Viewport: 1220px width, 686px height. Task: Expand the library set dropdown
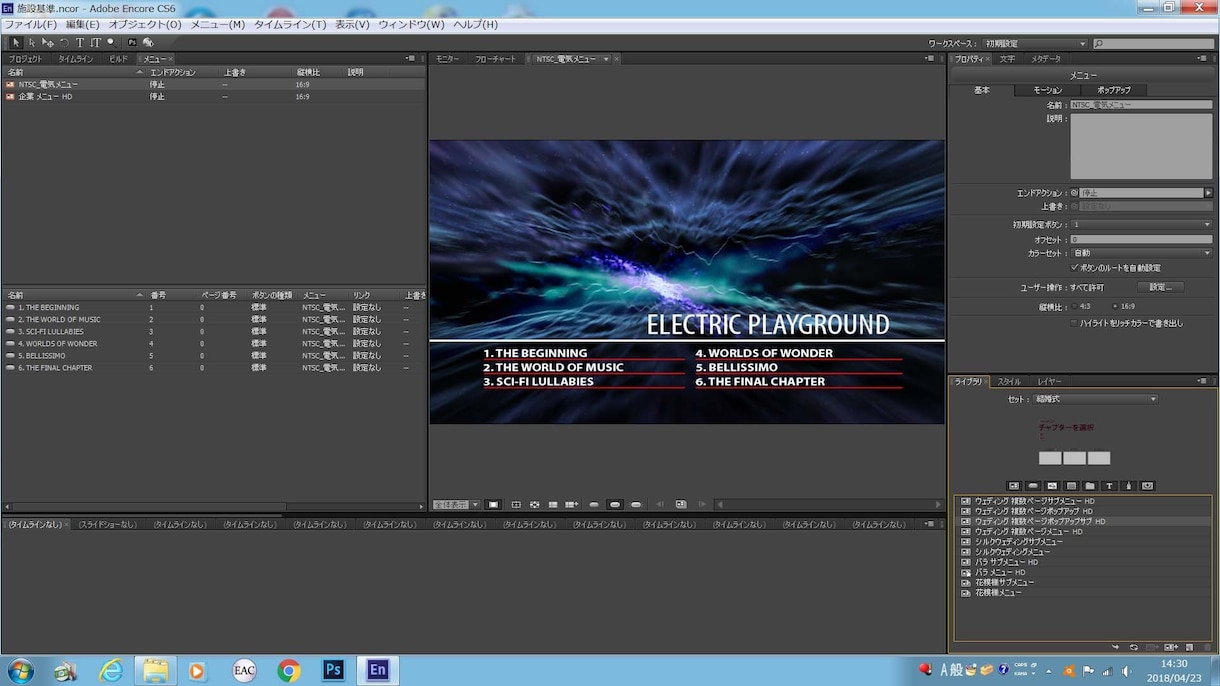[x=1096, y=399]
